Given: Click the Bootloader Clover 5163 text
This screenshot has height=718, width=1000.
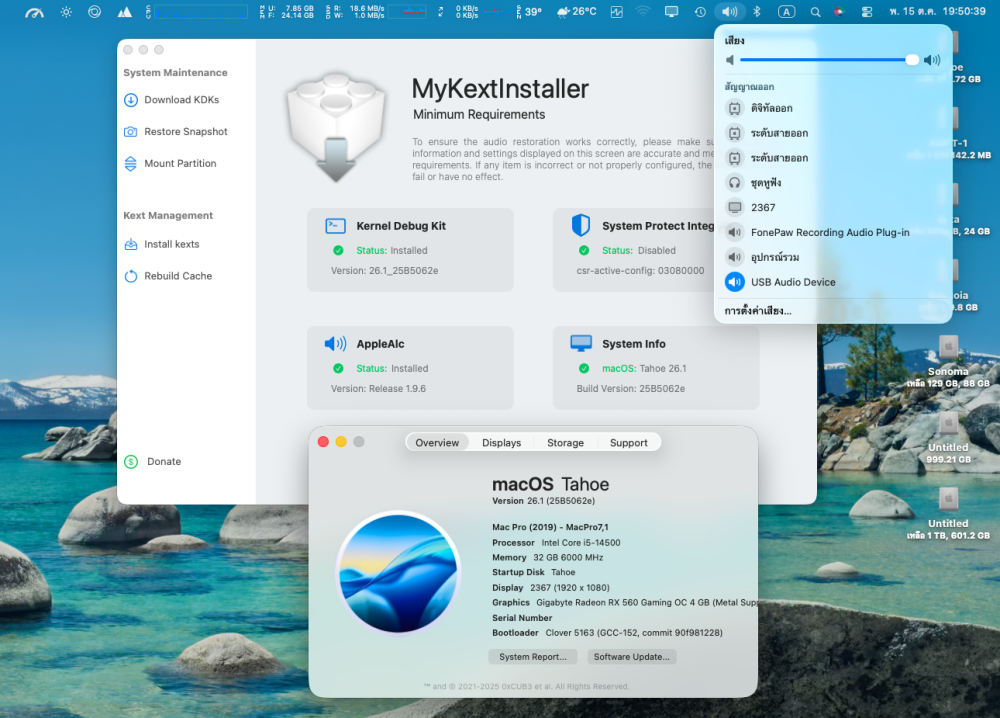Looking at the screenshot, I should click(x=607, y=633).
